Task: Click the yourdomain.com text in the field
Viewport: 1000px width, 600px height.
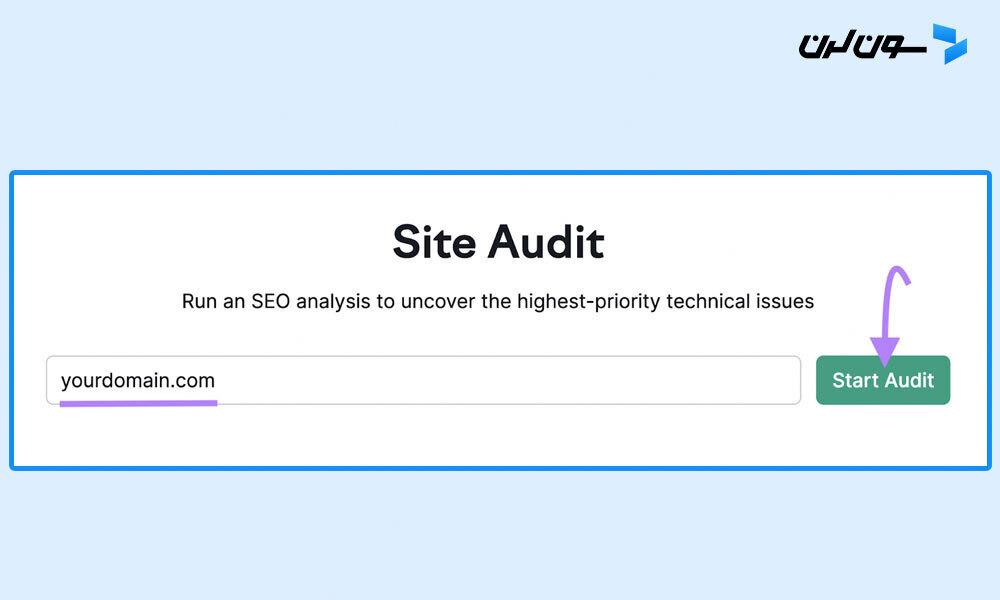Action: pyautogui.click(x=138, y=381)
